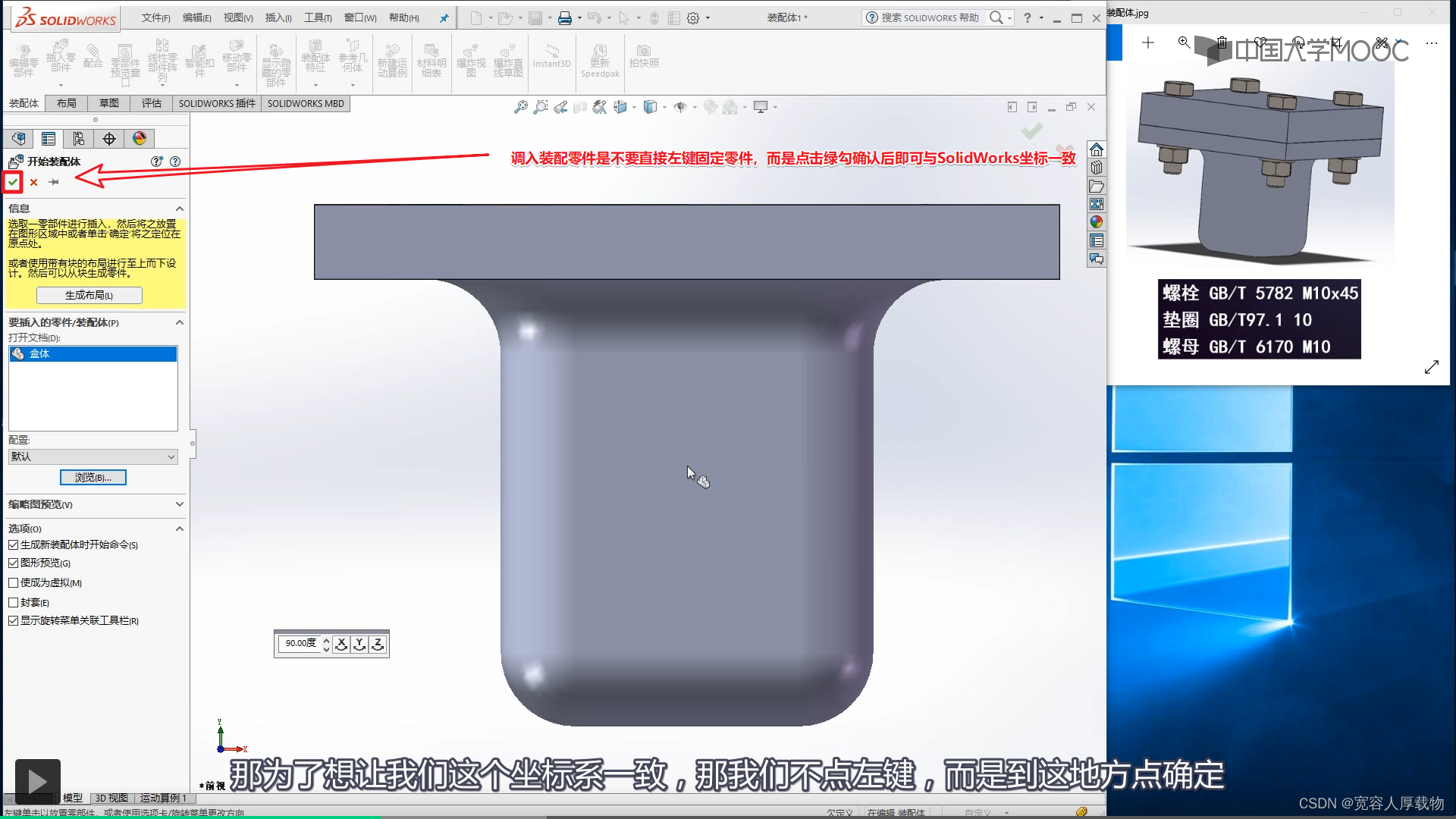
Task: Rotate component about Z axis button
Action: pyautogui.click(x=378, y=644)
